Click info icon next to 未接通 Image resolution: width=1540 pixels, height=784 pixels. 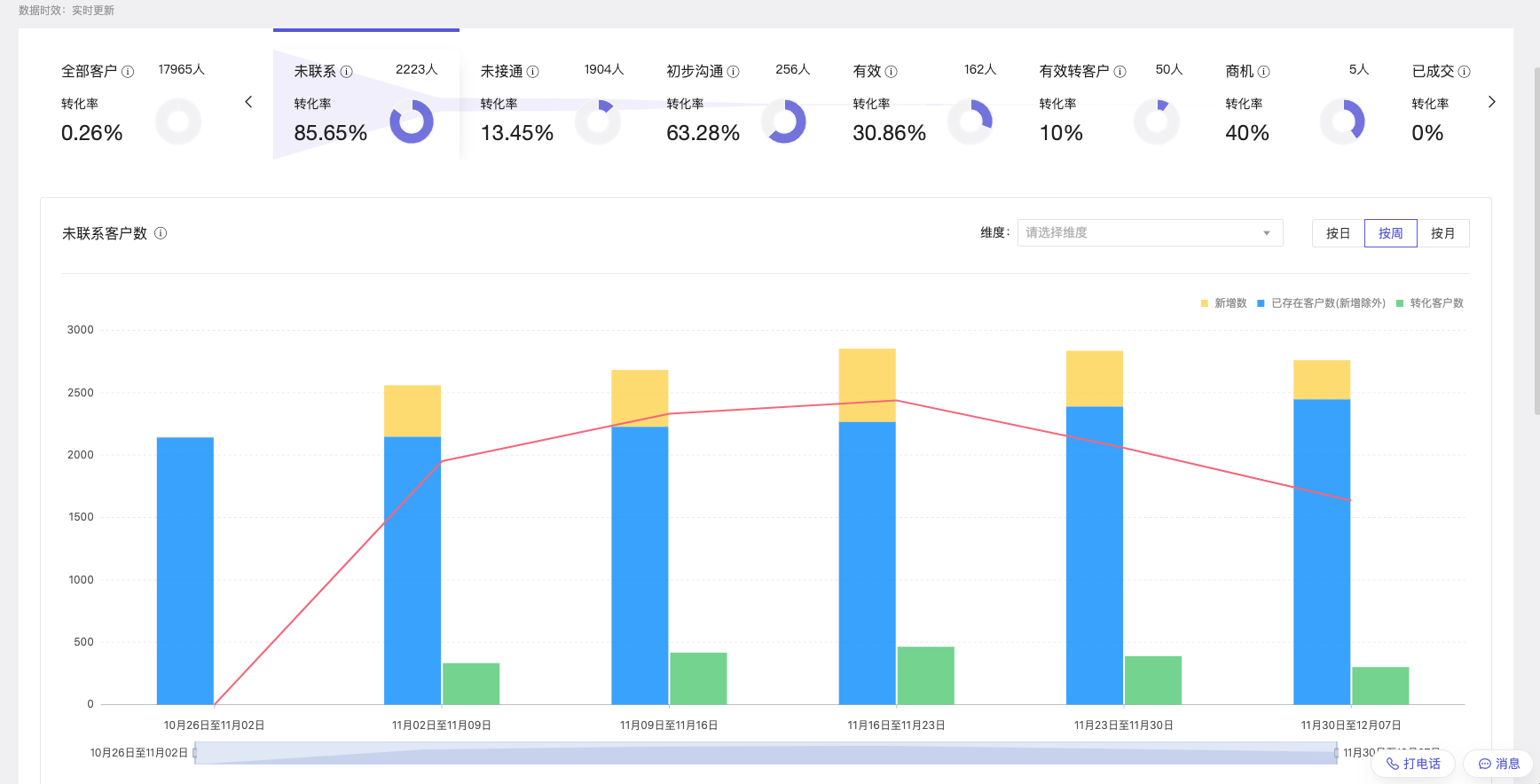533,72
